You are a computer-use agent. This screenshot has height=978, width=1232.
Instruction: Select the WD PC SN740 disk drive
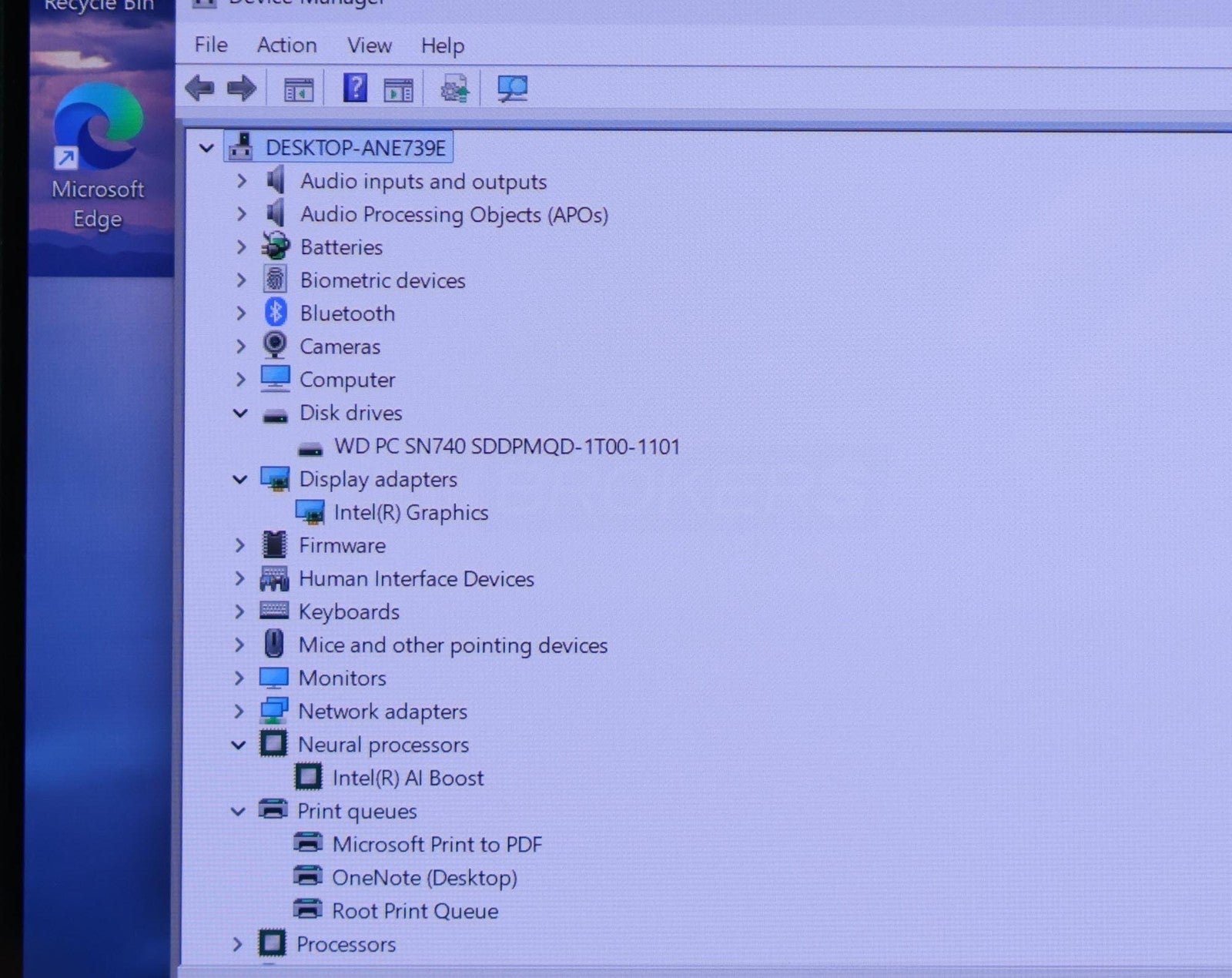click(x=506, y=447)
